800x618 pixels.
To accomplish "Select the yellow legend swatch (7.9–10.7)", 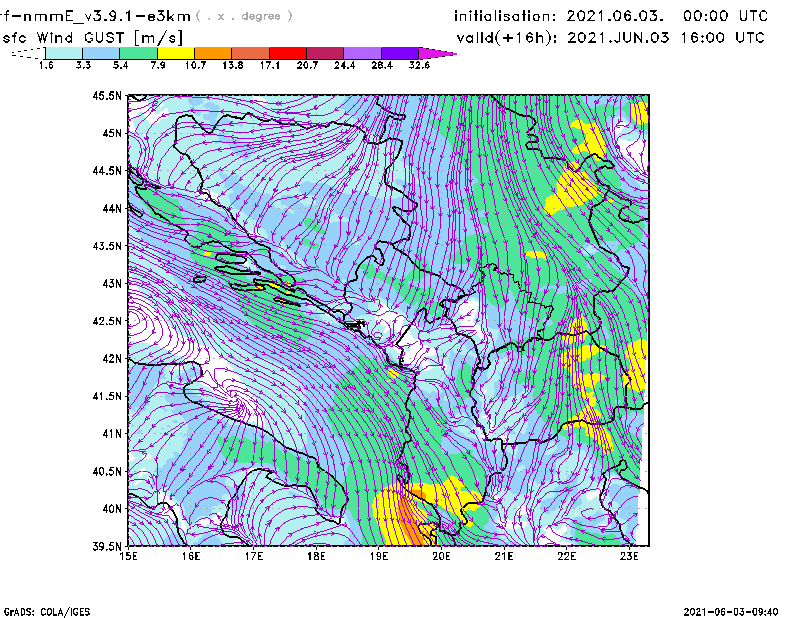I will tap(176, 53).
